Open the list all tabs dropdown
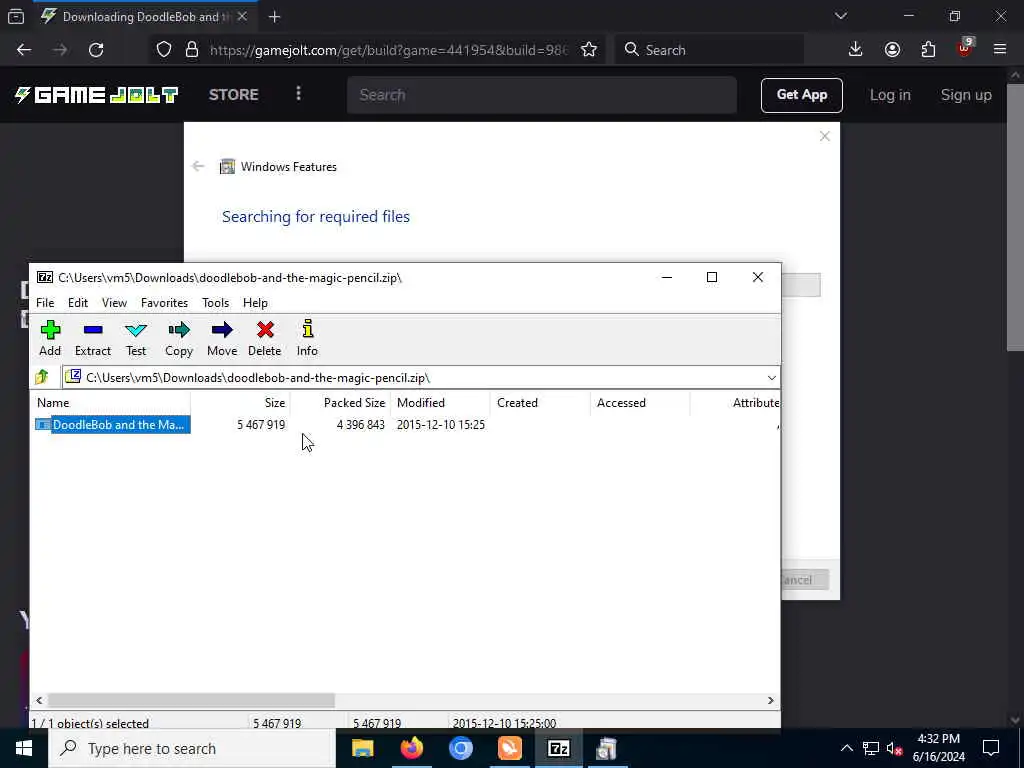The height and width of the screenshot is (768, 1024). tap(840, 16)
